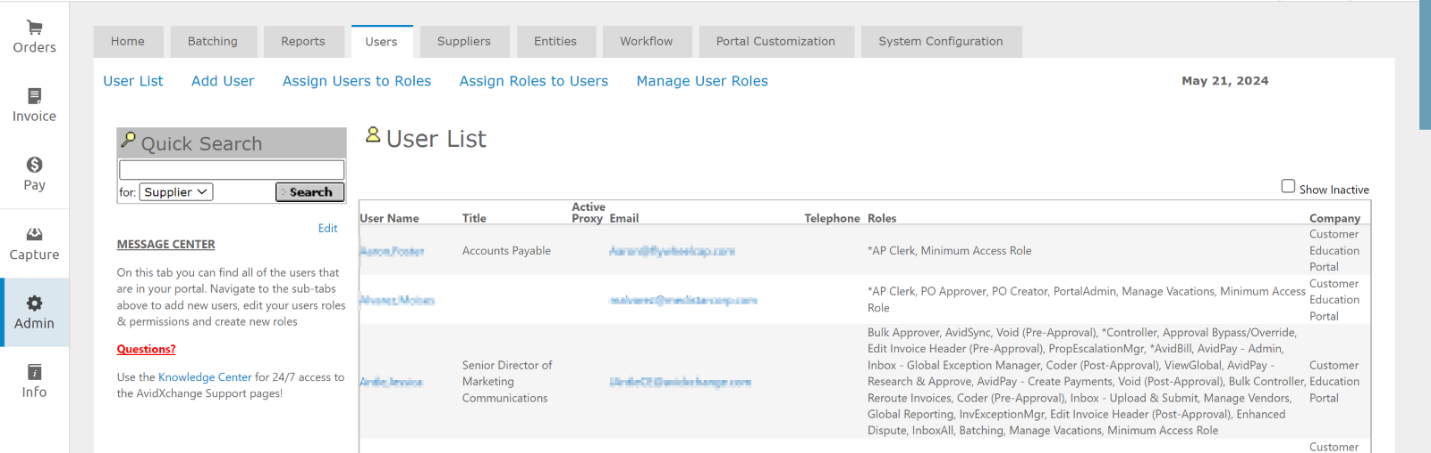Select the Admin gear icon in sidebar

tap(34, 303)
